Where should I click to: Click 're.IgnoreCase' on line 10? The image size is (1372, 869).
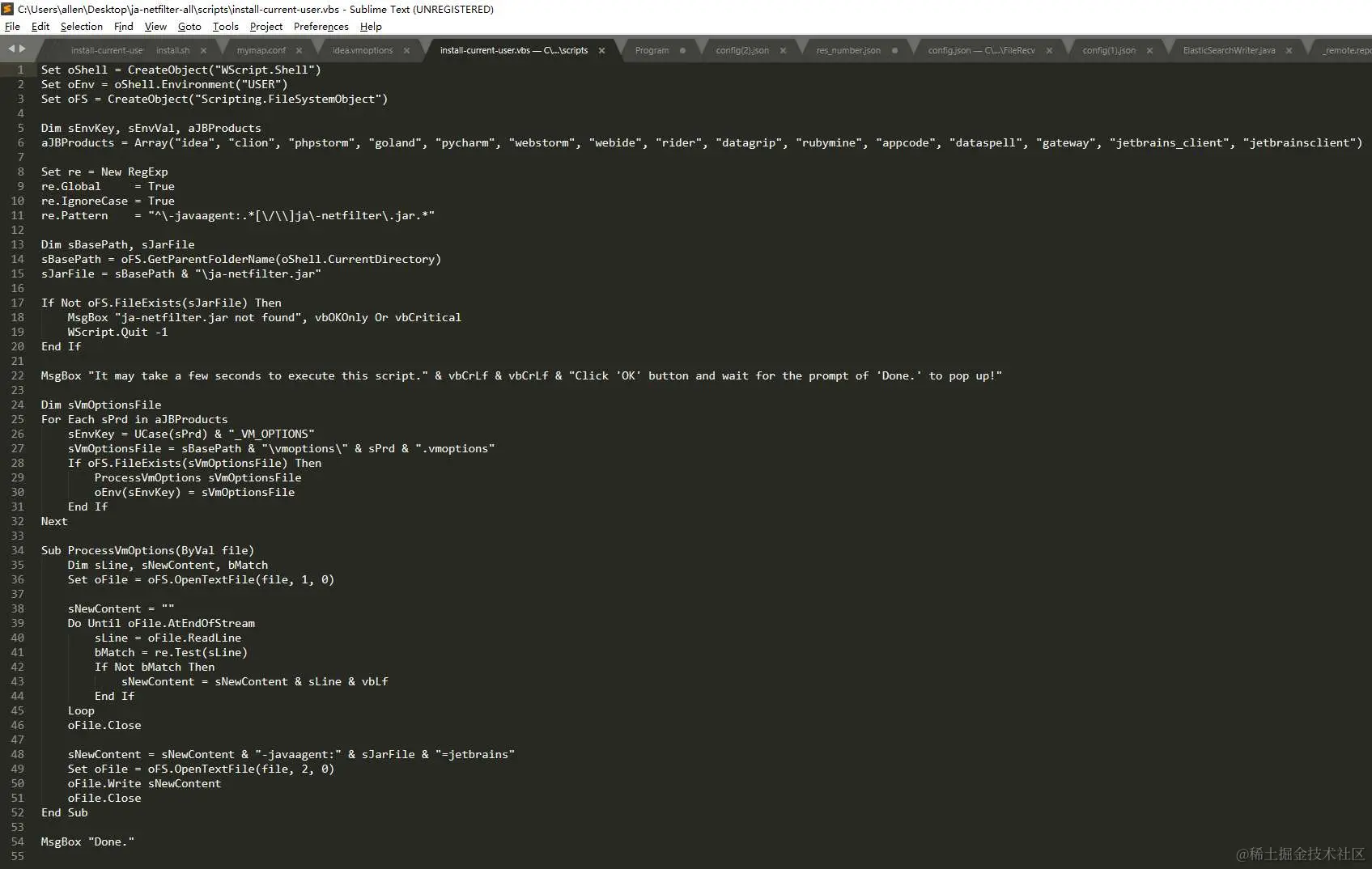(84, 201)
